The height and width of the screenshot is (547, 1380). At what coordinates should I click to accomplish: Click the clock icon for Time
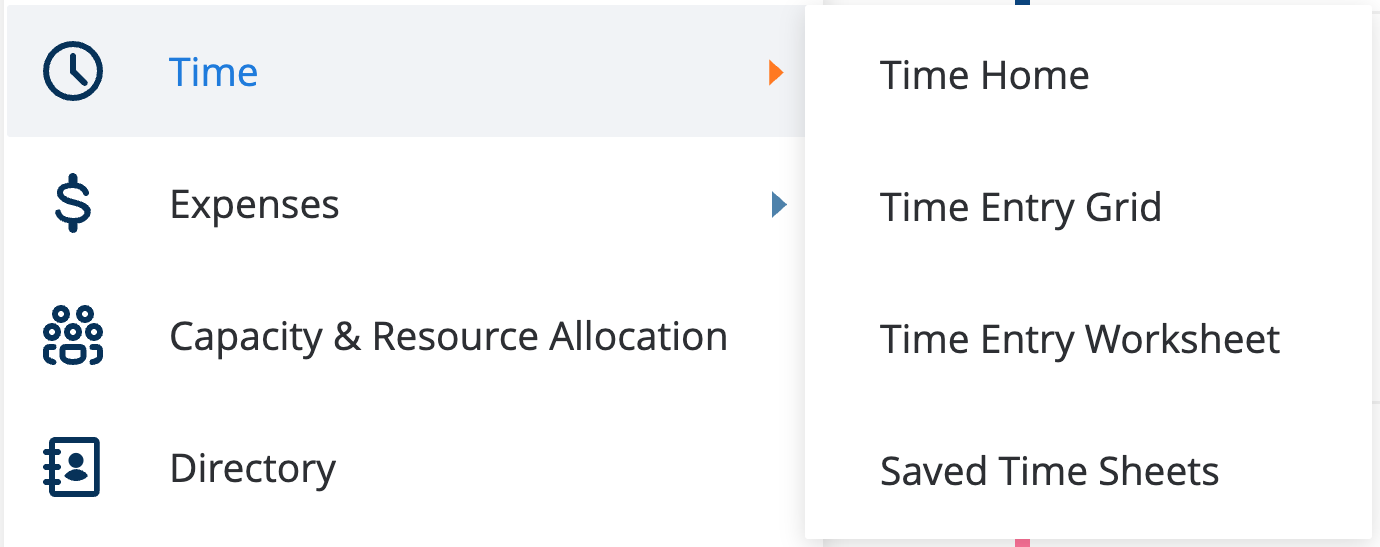(x=73, y=72)
